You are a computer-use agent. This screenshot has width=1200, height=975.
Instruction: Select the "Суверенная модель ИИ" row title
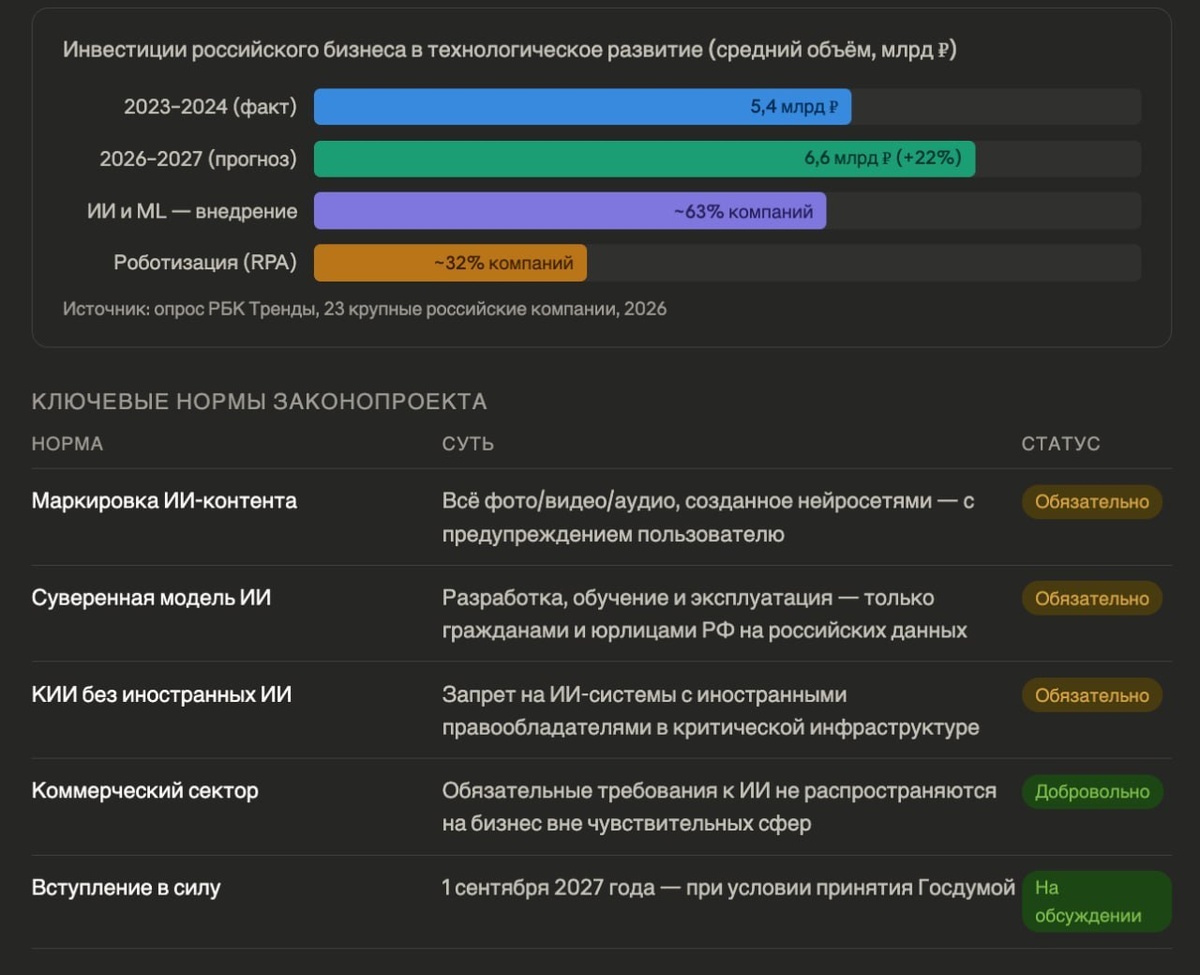151,598
